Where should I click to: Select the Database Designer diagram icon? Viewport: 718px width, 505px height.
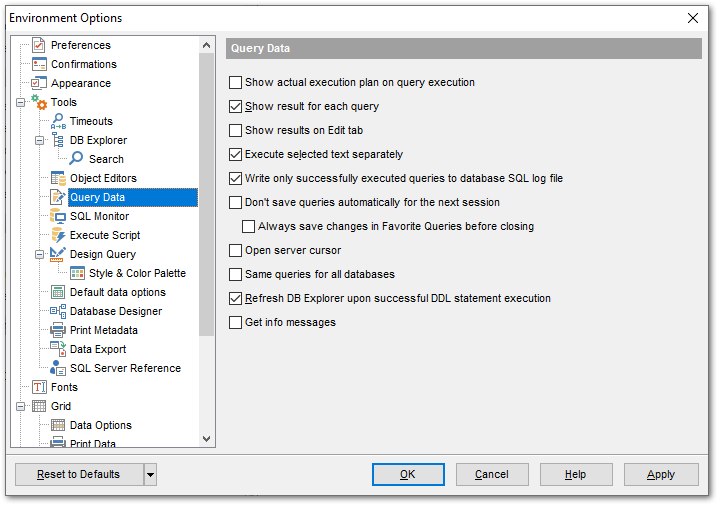pyautogui.click(x=58, y=311)
